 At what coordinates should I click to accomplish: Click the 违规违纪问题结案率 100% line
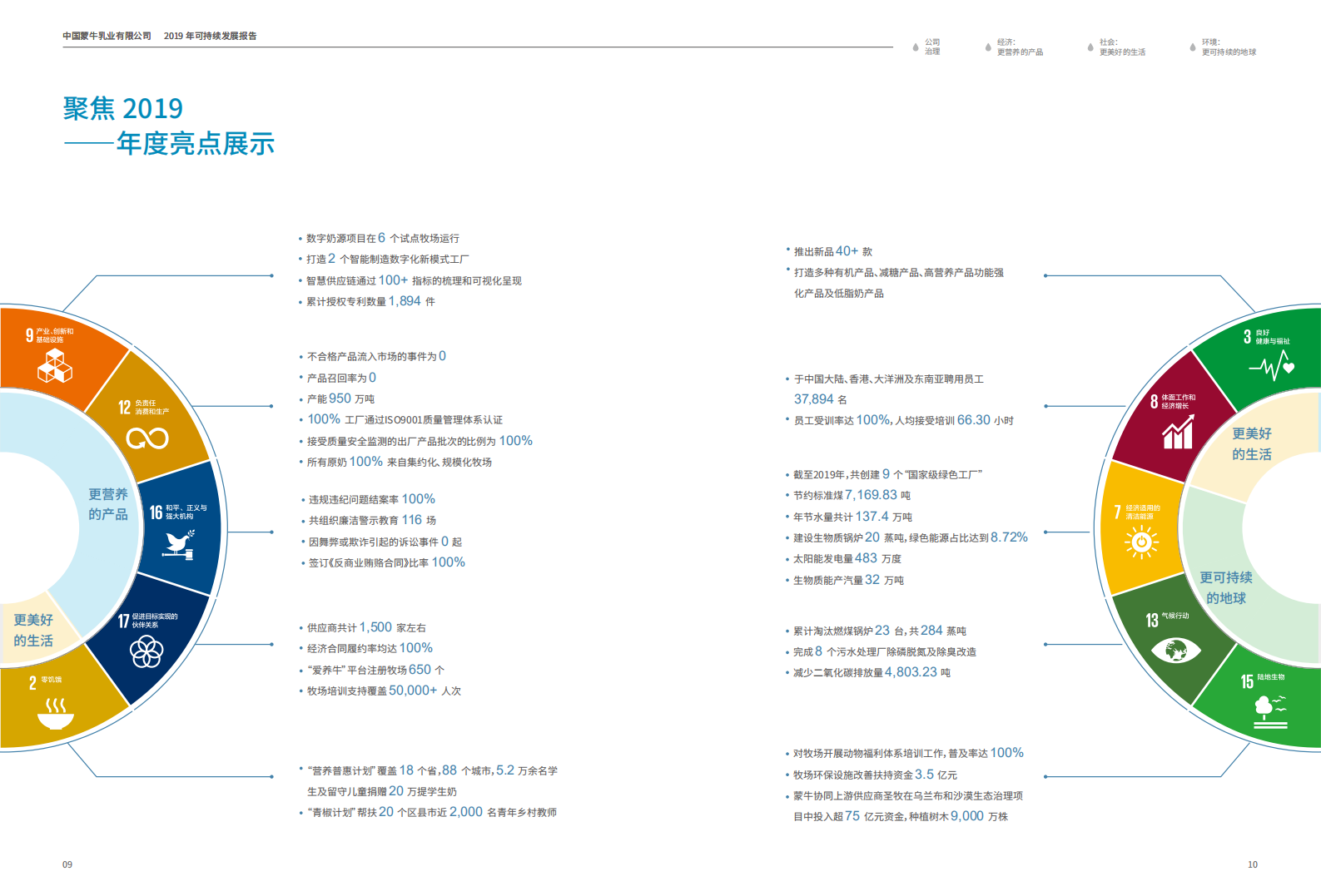(x=372, y=499)
